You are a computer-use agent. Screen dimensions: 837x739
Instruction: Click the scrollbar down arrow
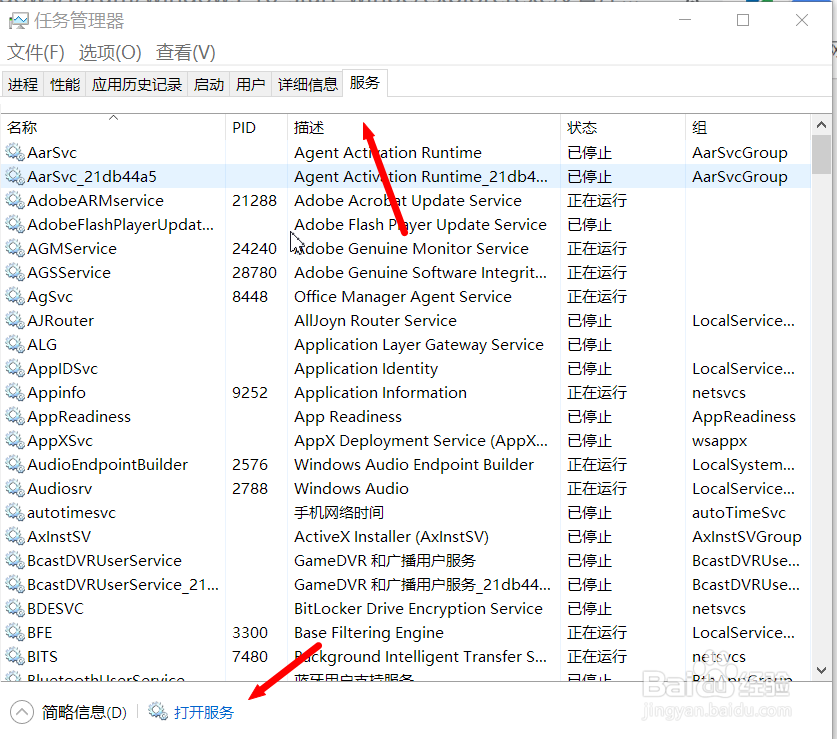[x=821, y=670]
